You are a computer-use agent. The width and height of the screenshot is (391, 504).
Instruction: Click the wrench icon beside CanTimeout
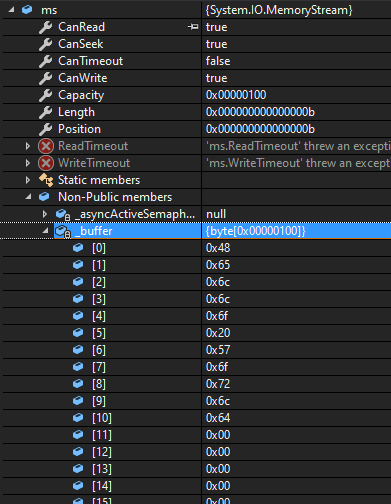(46, 61)
